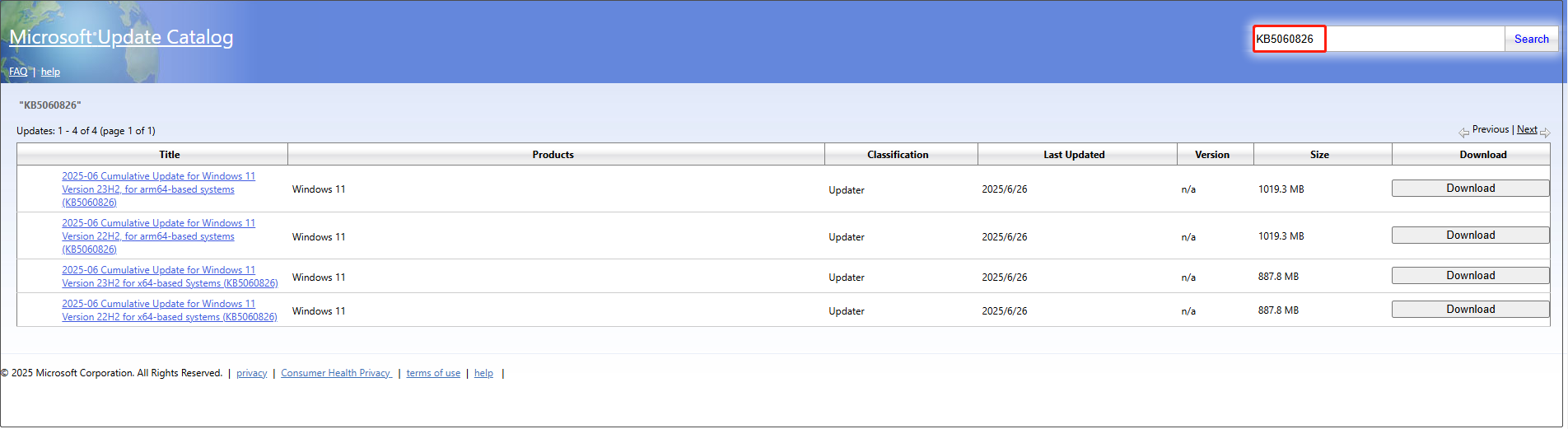Viewport: 1568px width, 429px height.
Task: Sort results by Title column header
Action: (x=169, y=155)
